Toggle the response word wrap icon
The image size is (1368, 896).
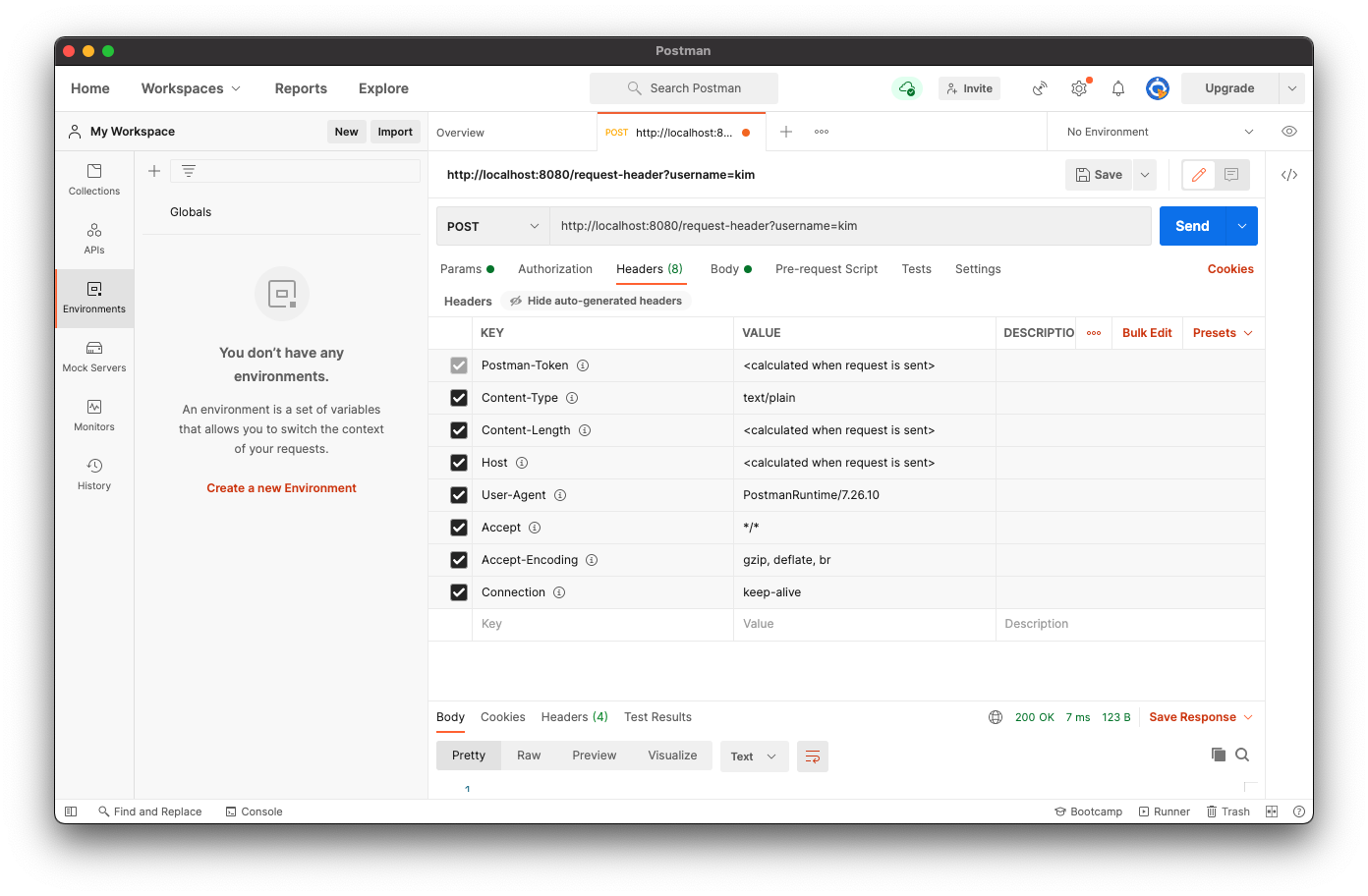click(813, 756)
